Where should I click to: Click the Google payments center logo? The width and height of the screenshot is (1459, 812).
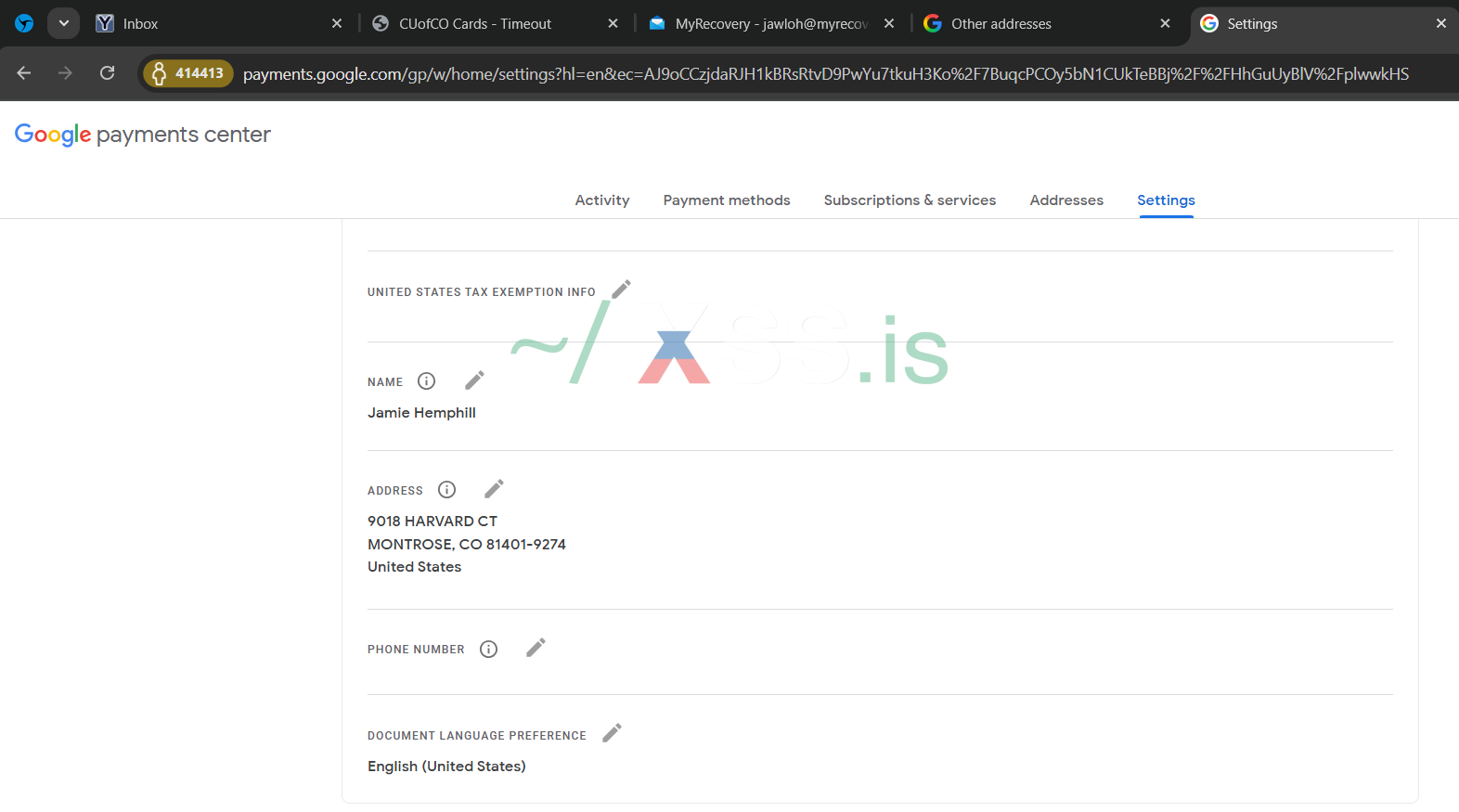143,135
